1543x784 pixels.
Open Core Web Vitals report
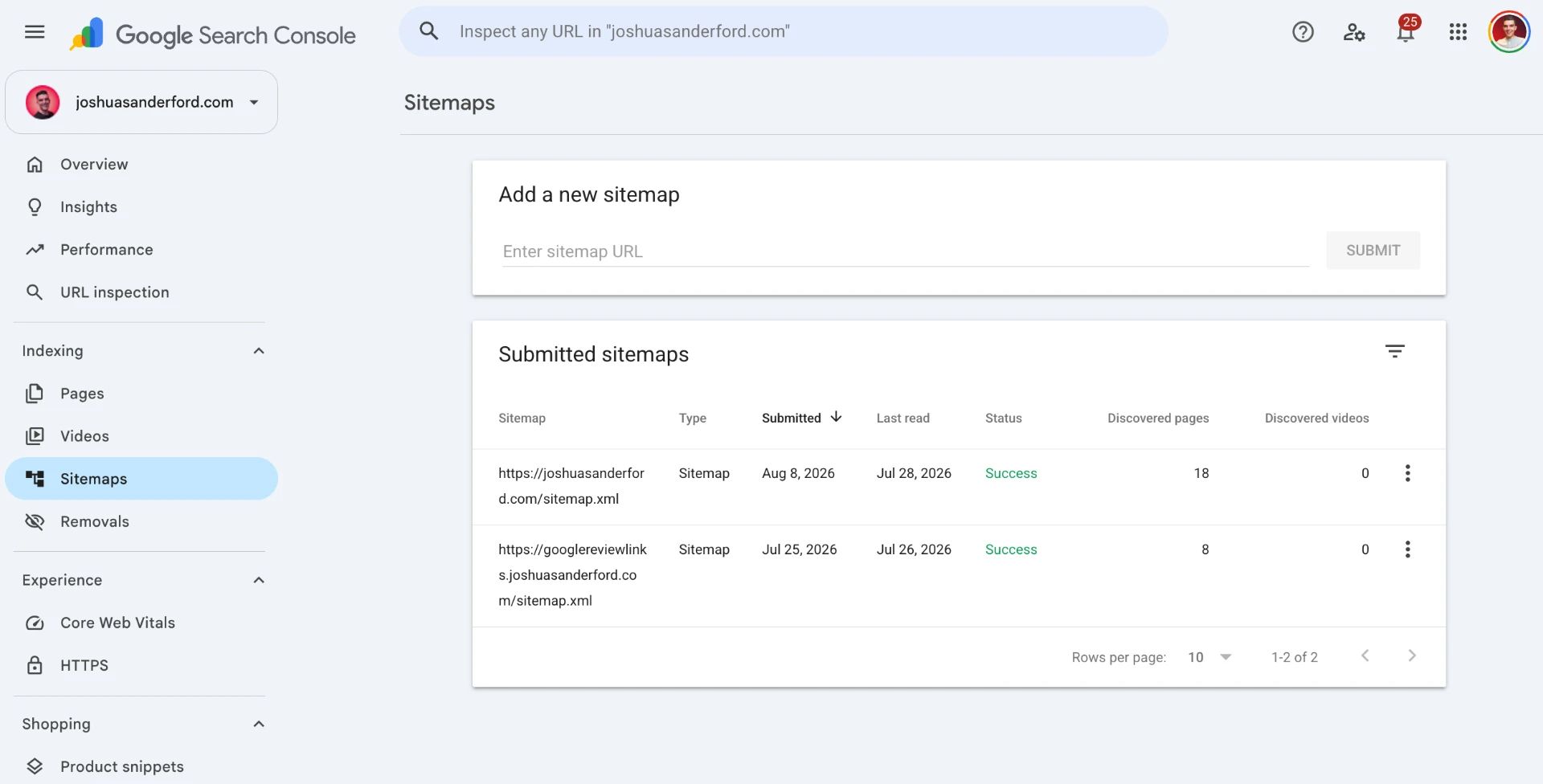[141, 623]
